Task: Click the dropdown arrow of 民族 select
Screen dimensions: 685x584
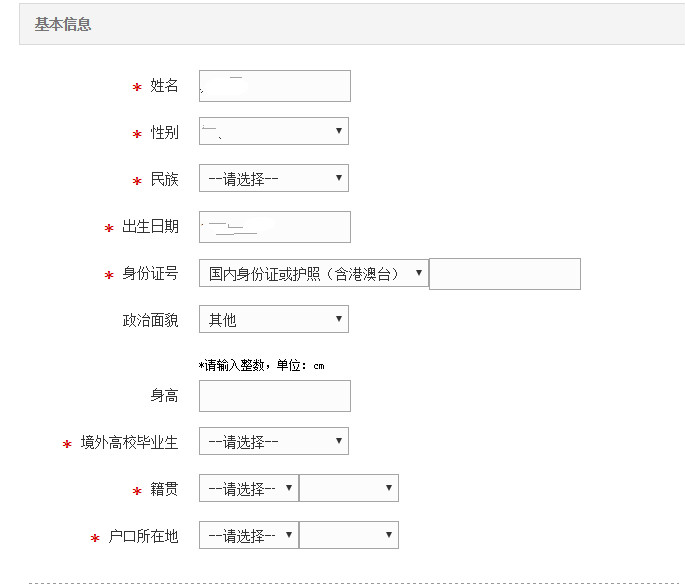Action: 339,178
